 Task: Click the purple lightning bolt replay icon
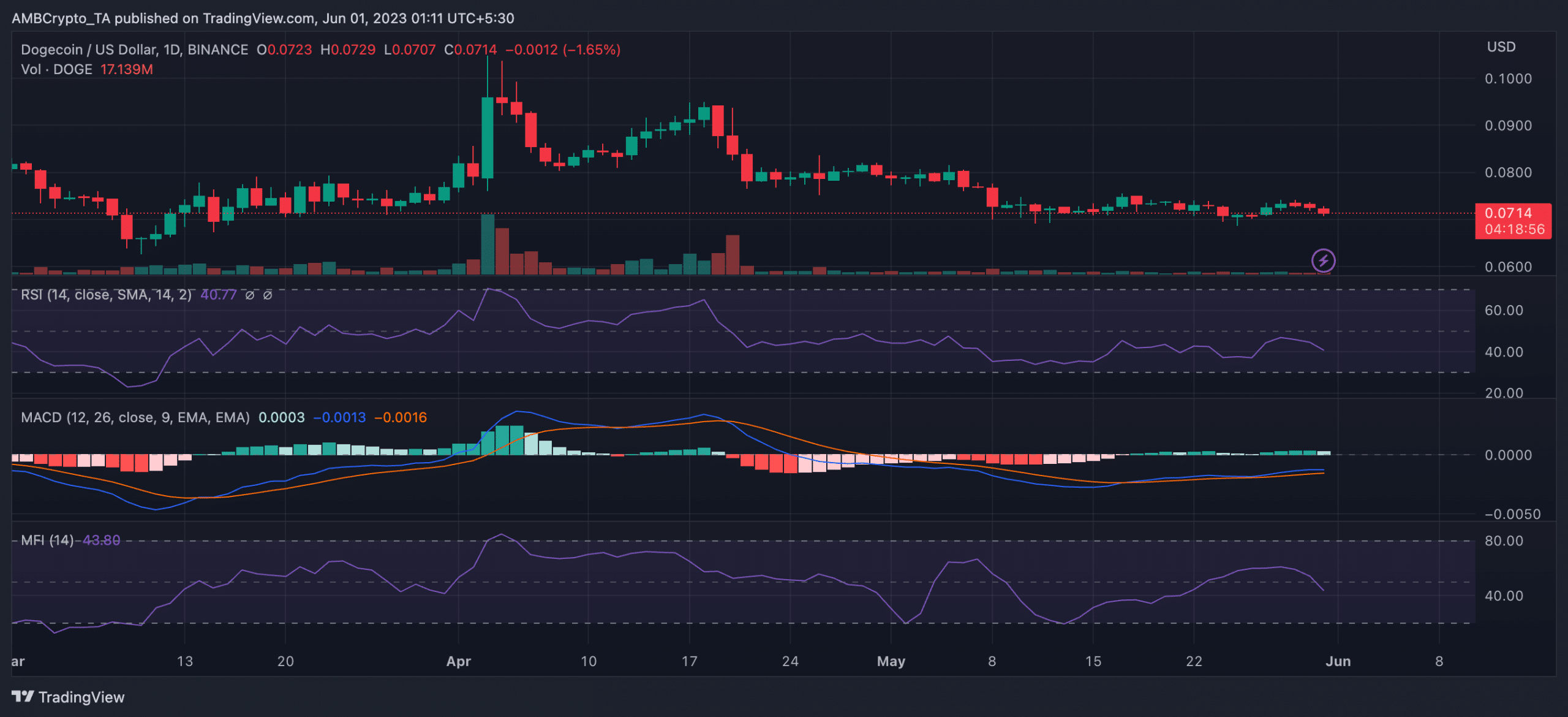(x=1323, y=260)
